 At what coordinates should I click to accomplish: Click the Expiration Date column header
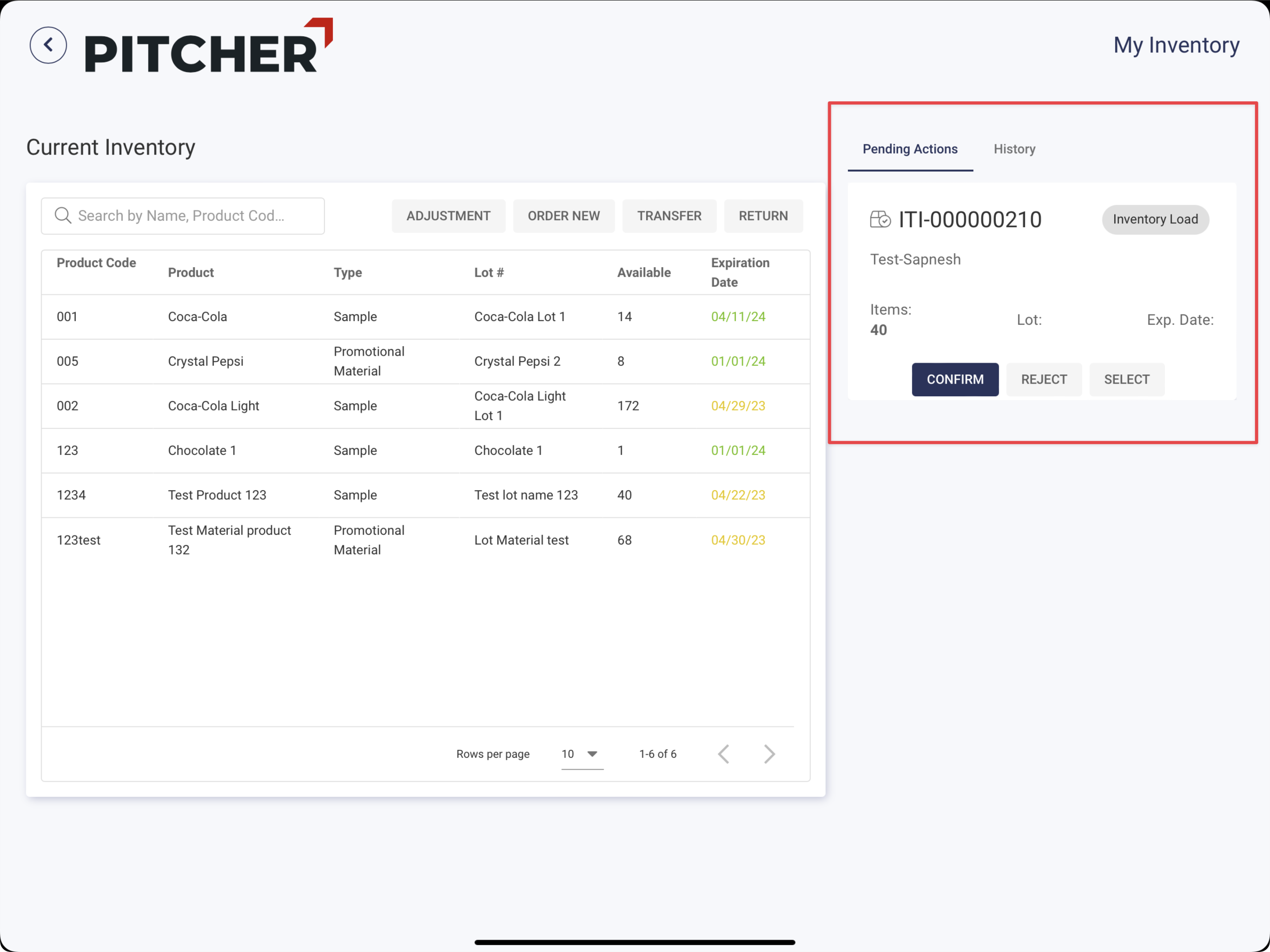(x=740, y=272)
